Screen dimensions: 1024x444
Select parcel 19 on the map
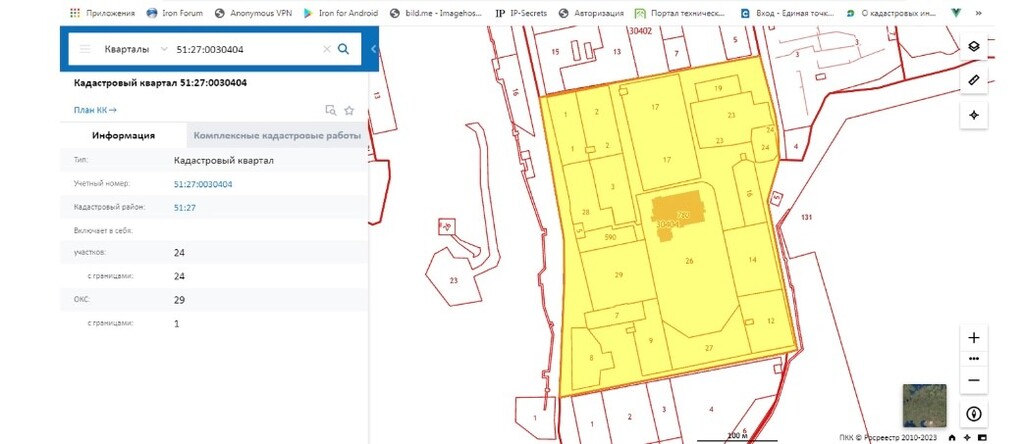718,88
